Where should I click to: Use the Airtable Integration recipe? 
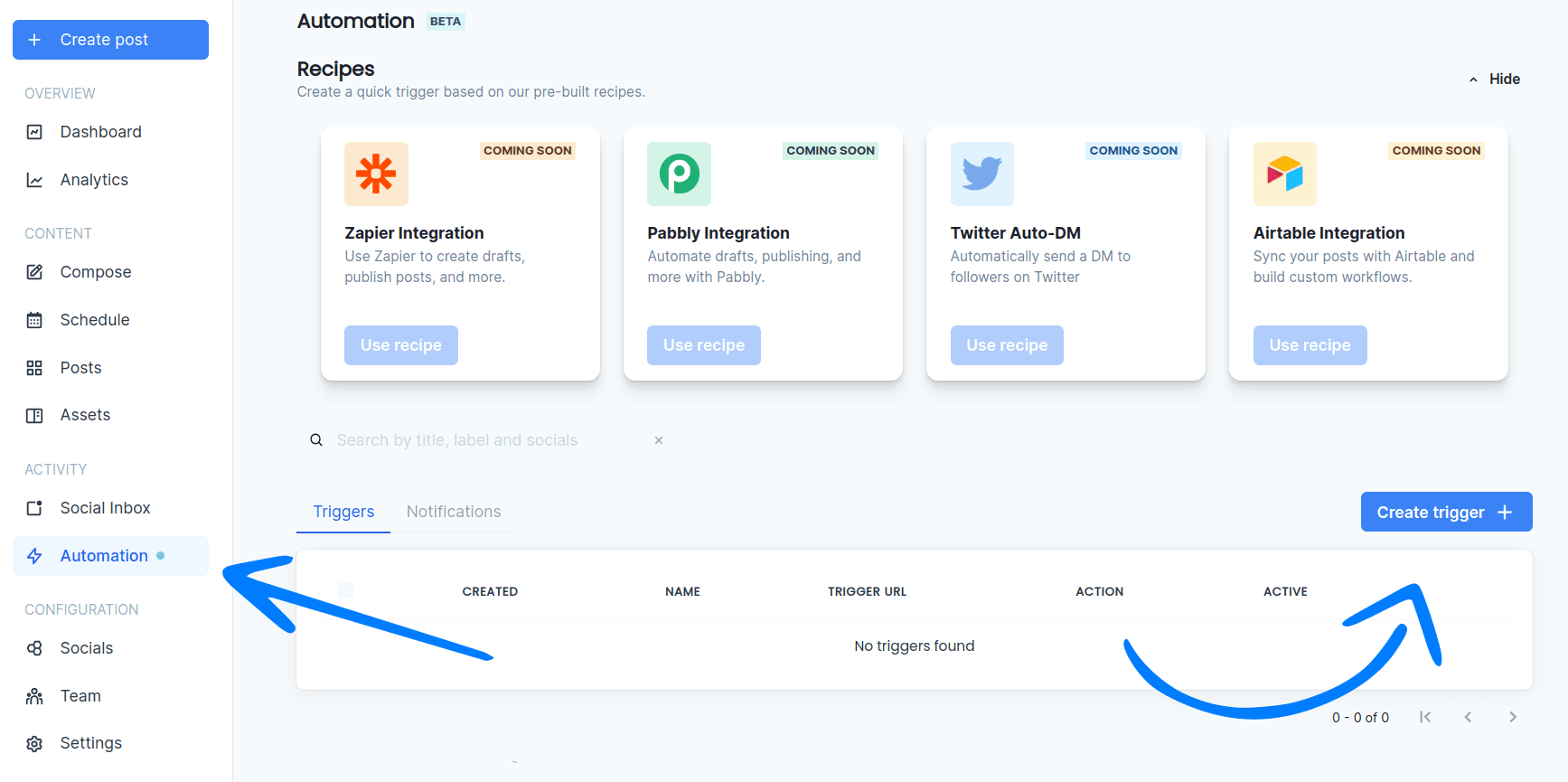point(1310,345)
